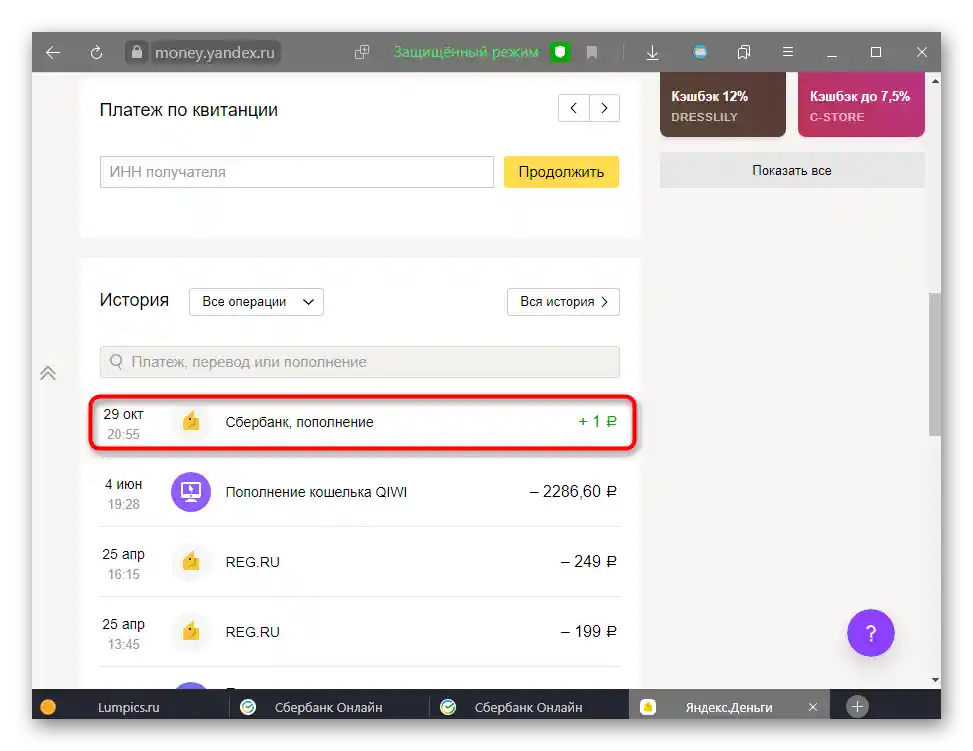Click the padlock site security icon
This screenshot has width=973, height=751.
(137, 52)
